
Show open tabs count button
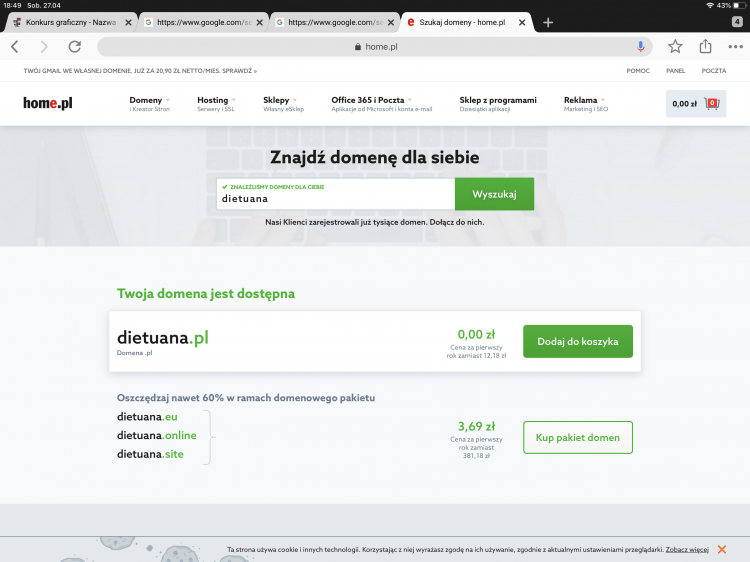[x=735, y=21]
